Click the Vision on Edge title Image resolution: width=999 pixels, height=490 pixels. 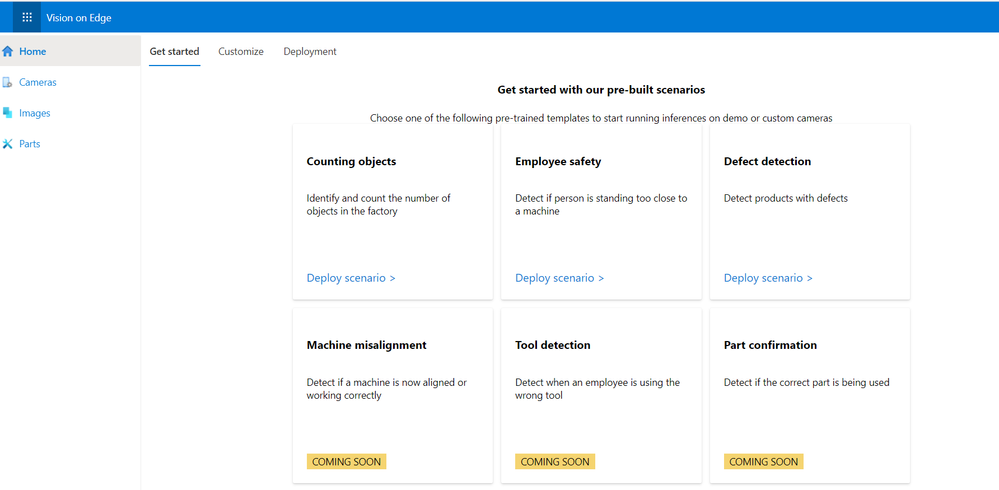click(79, 18)
